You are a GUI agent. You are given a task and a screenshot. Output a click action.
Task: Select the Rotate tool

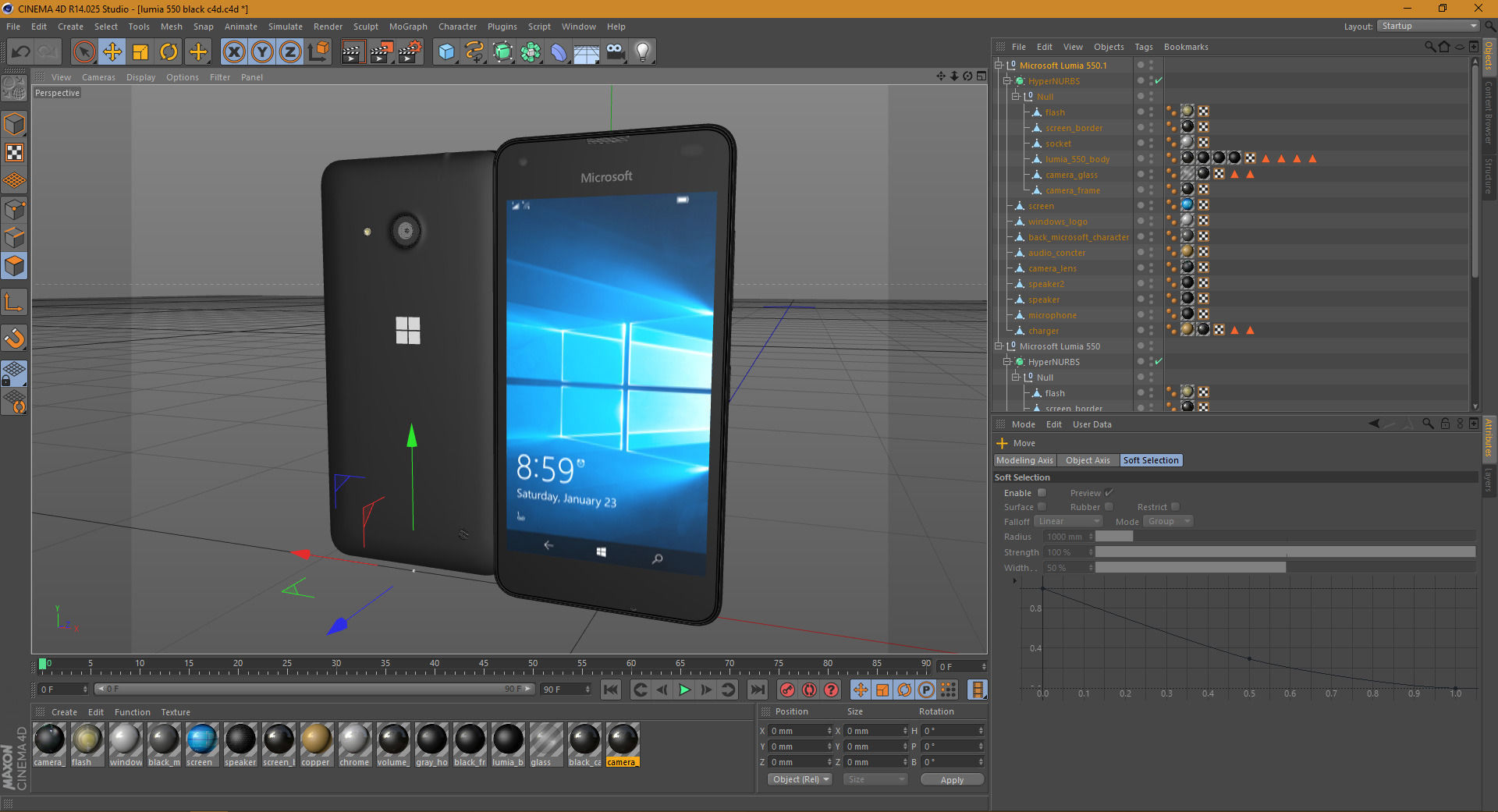pyautogui.click(x=169, y=52)
